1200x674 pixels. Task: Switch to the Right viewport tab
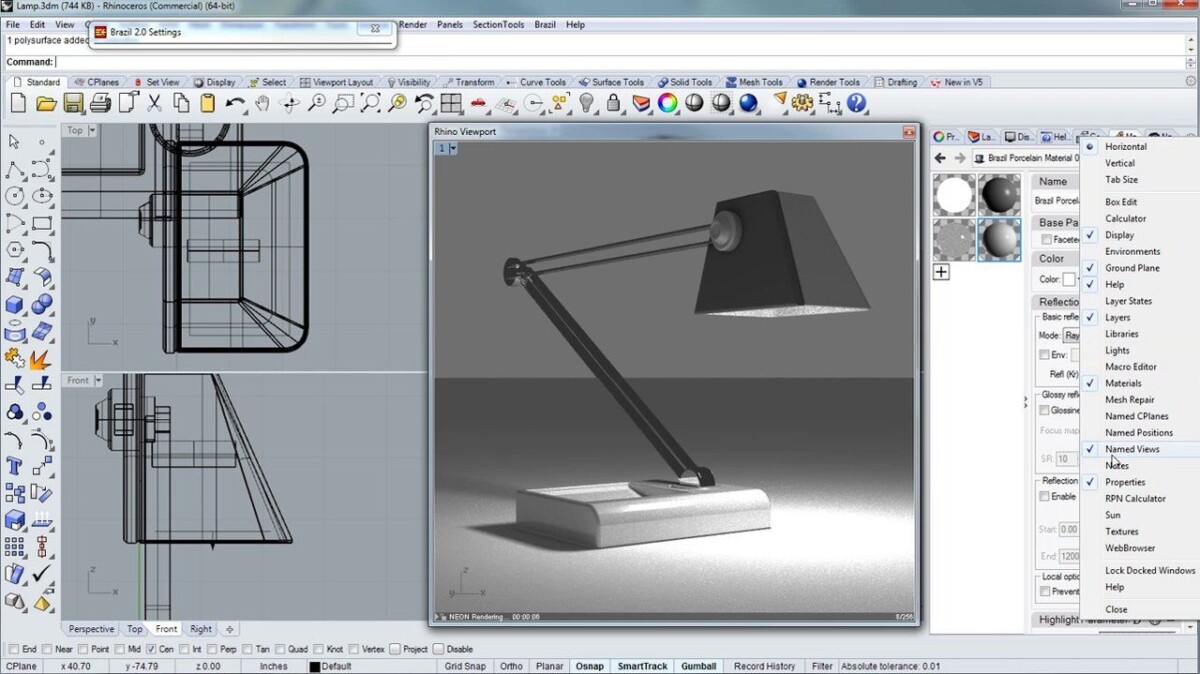(x=200, y=629)
